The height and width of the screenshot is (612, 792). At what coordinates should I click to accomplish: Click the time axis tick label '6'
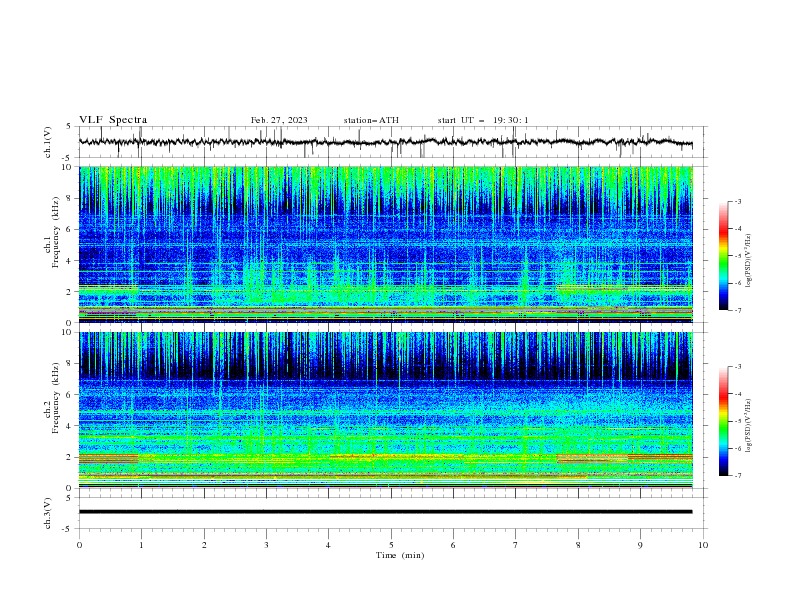[x=453, y=545]
